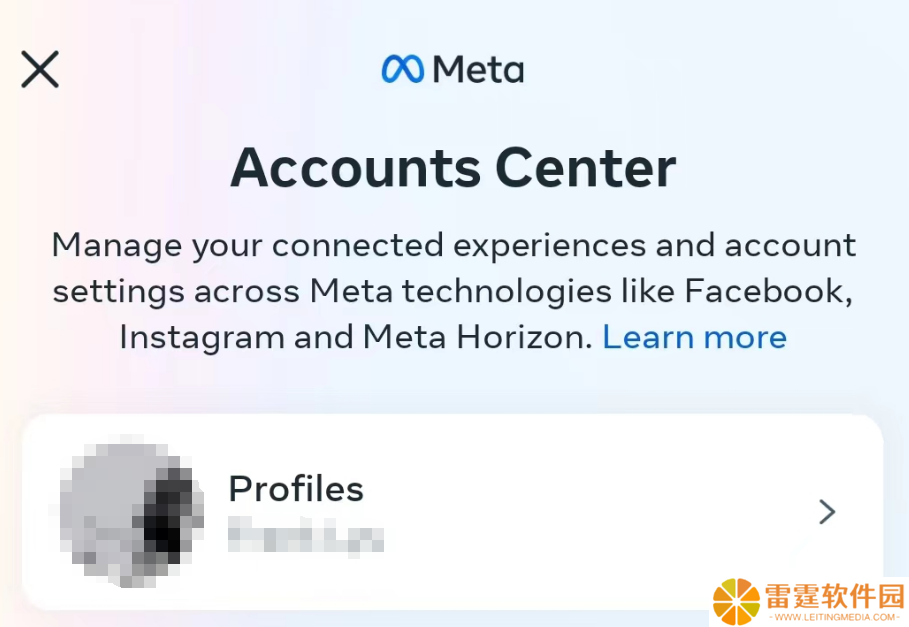Click the blue Meta infinity logo
This screenshot has width=909, height=627.
[403, 69]
